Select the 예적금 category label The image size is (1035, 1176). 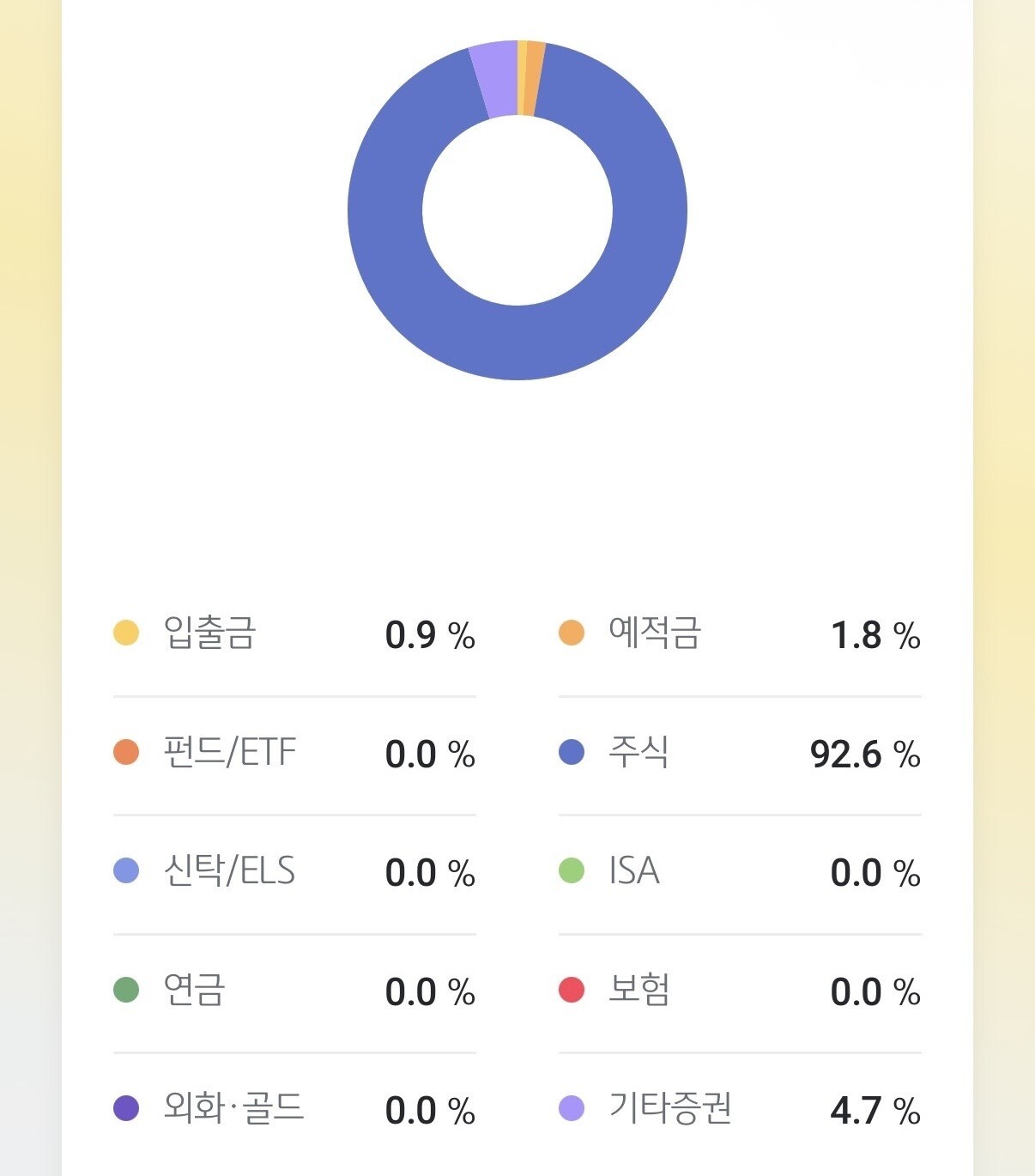pos(655,633)
